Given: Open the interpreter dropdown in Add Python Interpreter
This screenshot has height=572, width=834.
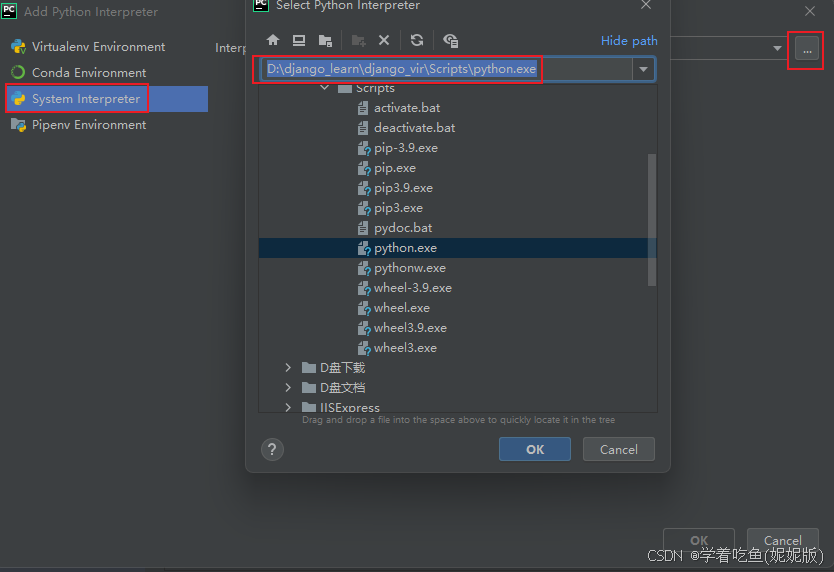Looking at the screenshot, I should (x=777, y=48).
